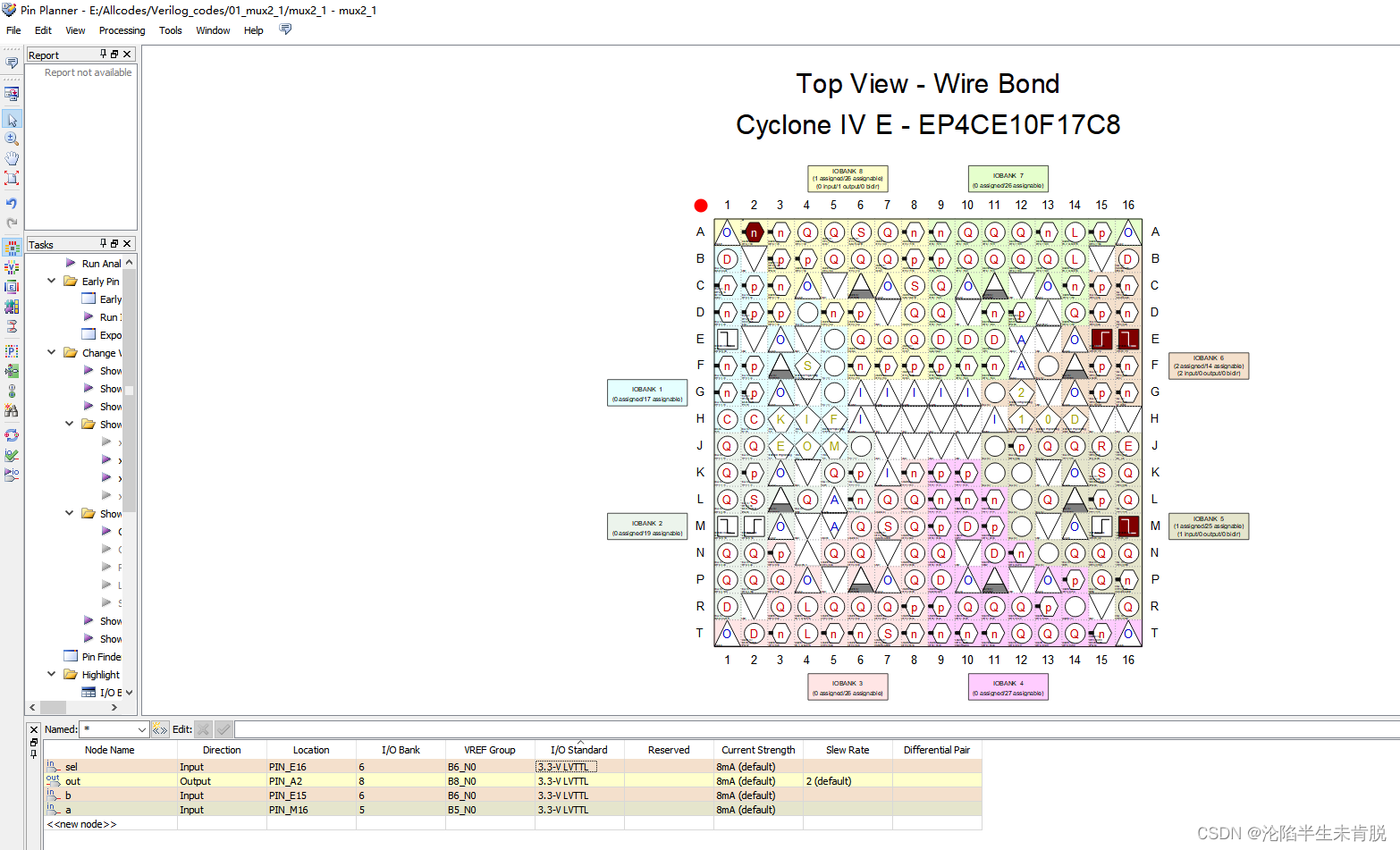
Task: Open Find with the binoculars icon
Action: pyautogui.click(x=12, y=410)
